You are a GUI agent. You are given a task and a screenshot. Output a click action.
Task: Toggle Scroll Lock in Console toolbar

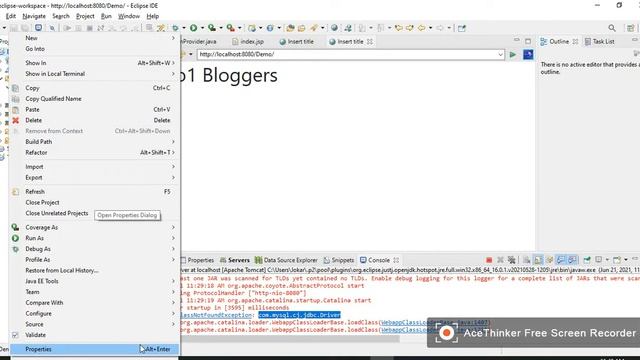tap(538, 260)
